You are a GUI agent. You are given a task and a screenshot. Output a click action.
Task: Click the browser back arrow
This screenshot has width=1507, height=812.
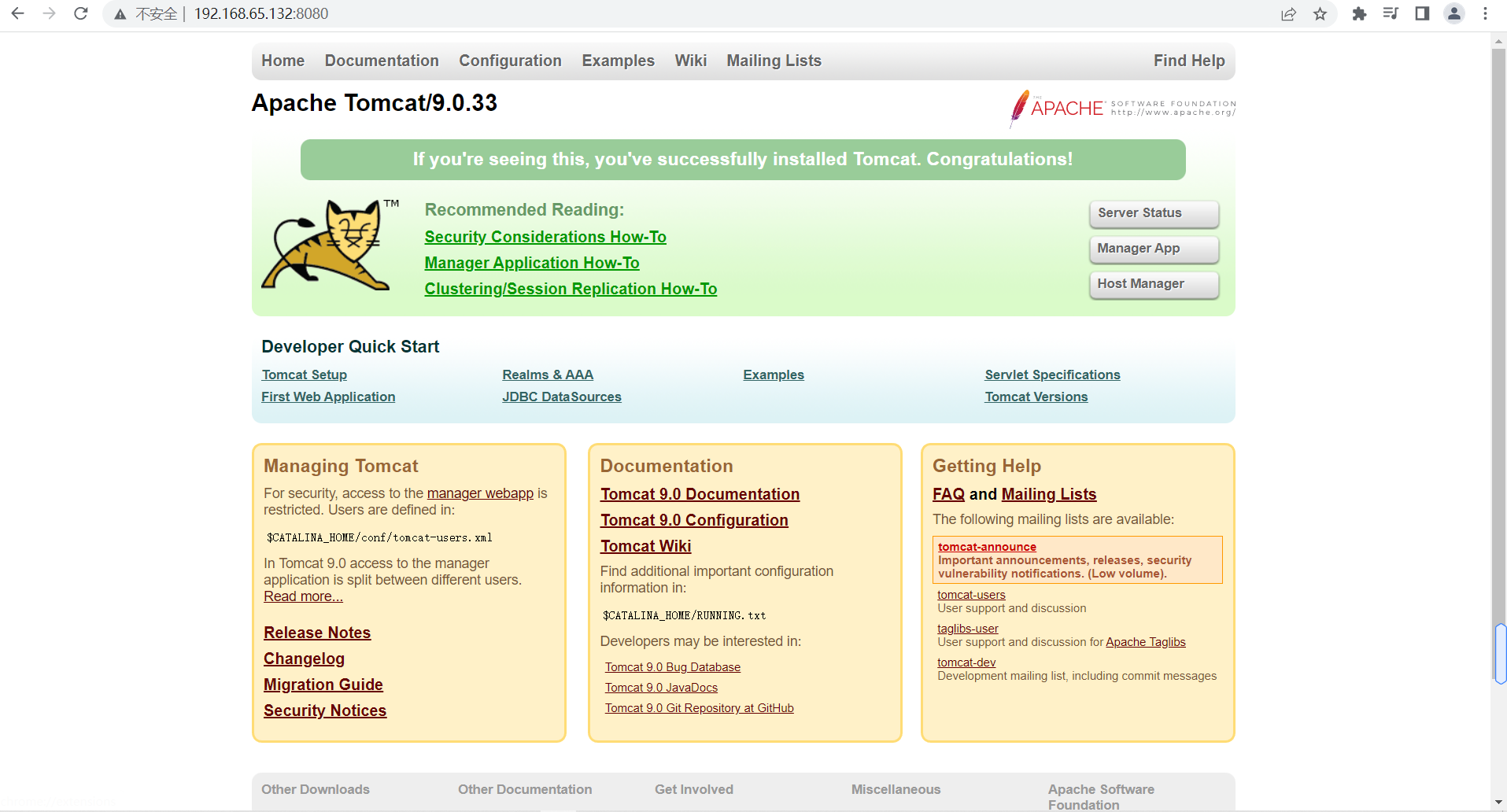click(17, 13)
